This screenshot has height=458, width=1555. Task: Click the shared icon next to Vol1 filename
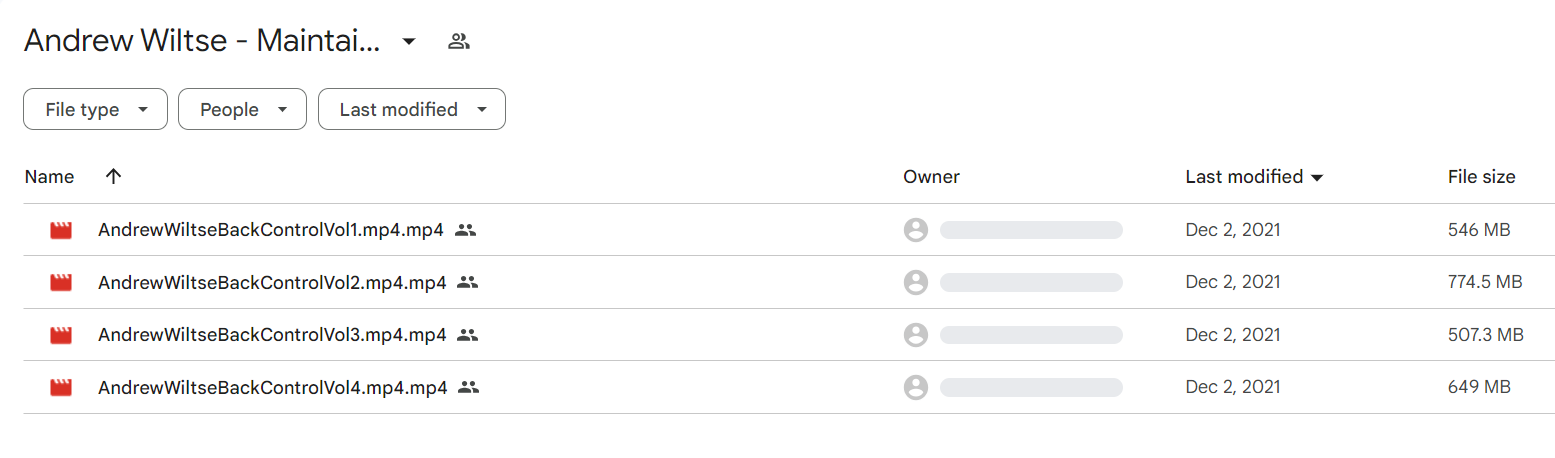[x=465, y=230]
